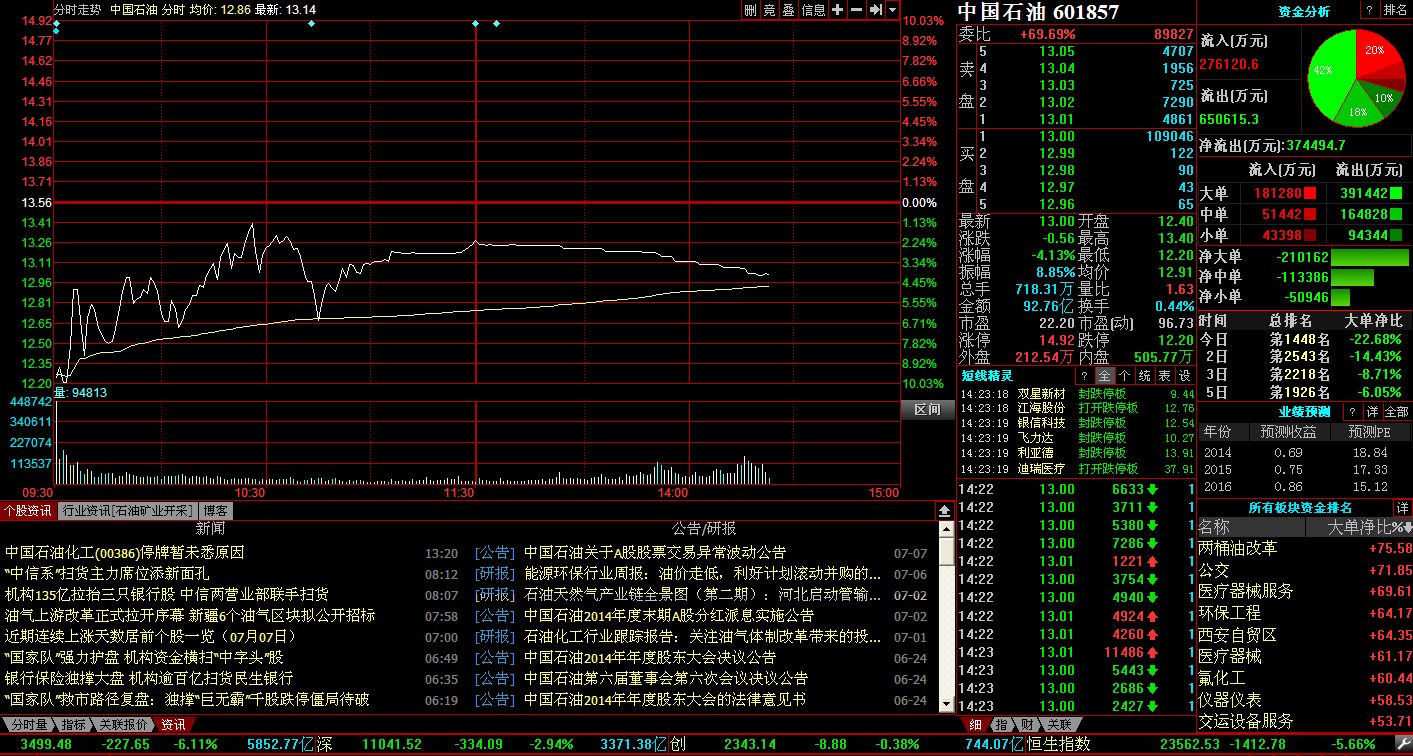Toggle the 竞 auction button on chart toolbar

pyautogui.click(x=769, y=10)
